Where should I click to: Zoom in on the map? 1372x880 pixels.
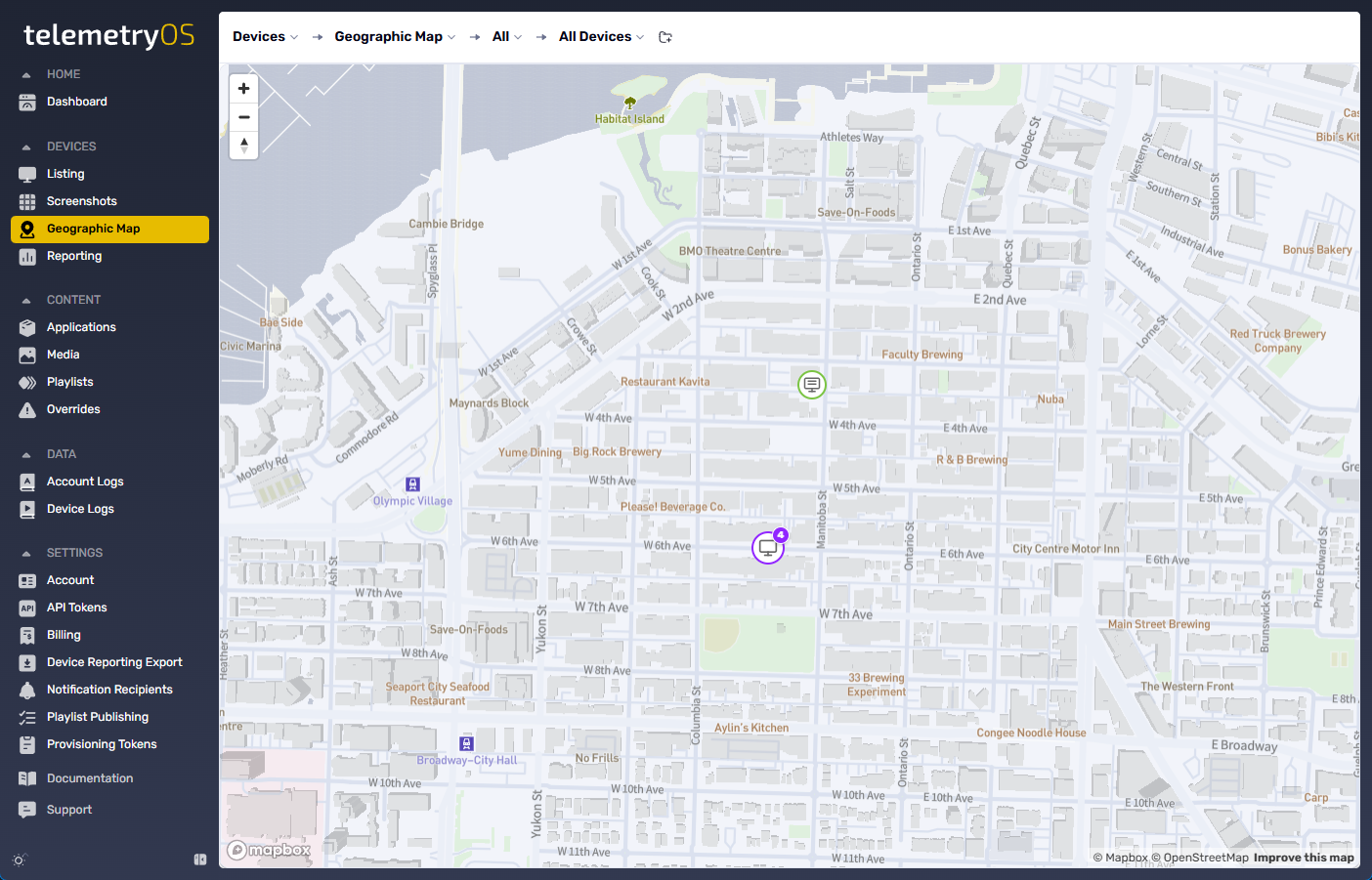pos(244,89)
